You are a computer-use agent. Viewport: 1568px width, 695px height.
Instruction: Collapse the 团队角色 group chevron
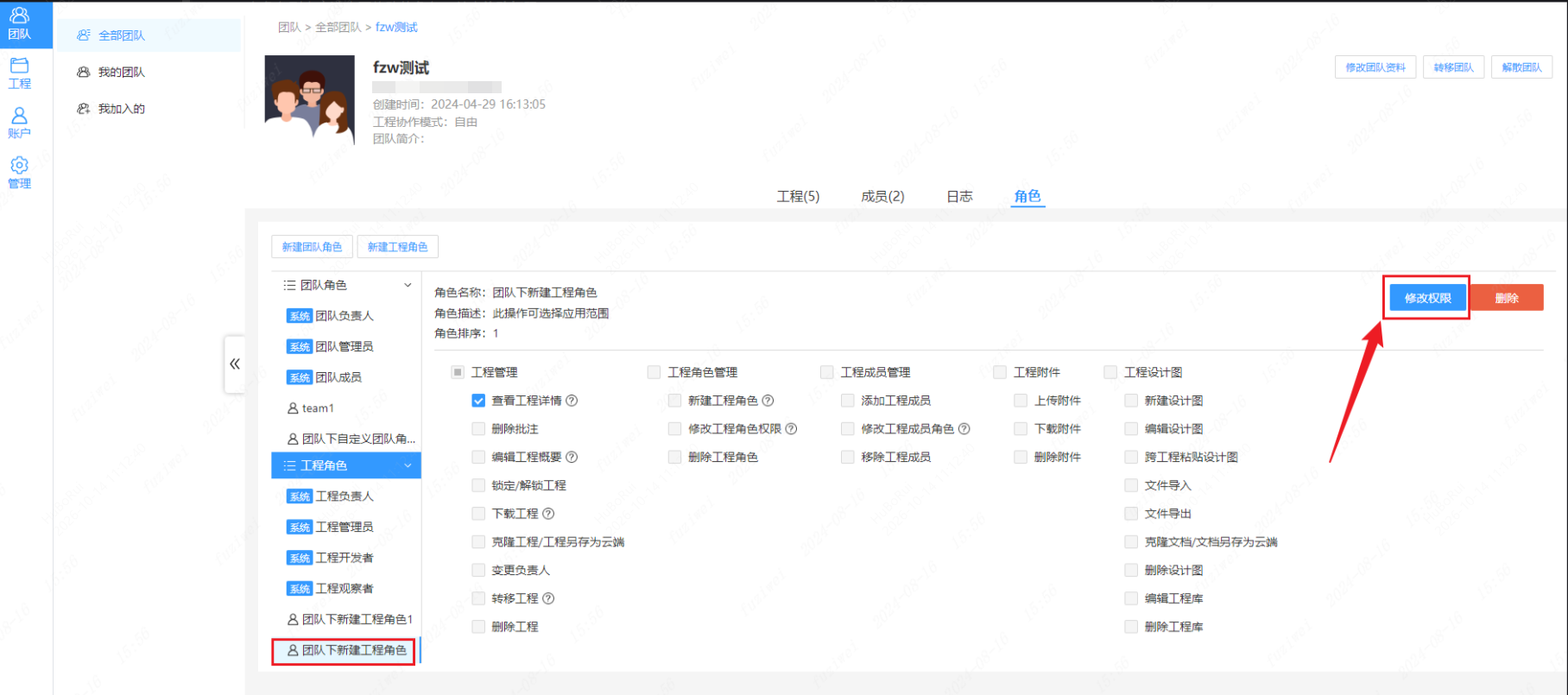point(408,285)
